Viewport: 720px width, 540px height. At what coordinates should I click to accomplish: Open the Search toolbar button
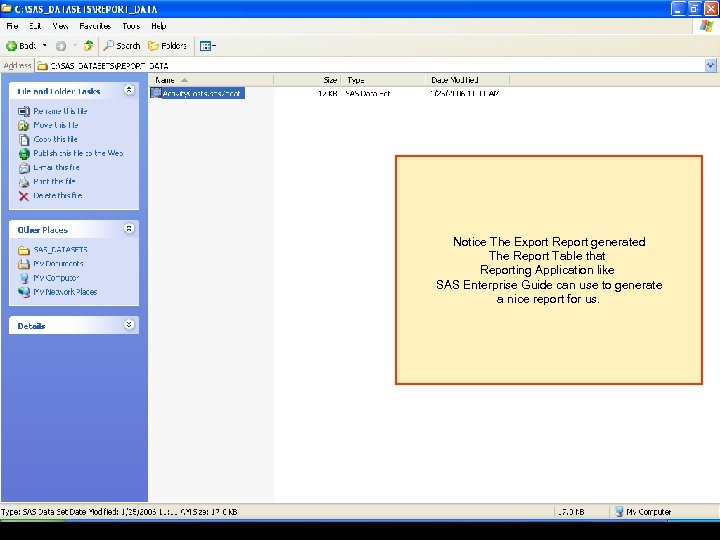click(122, 45)
